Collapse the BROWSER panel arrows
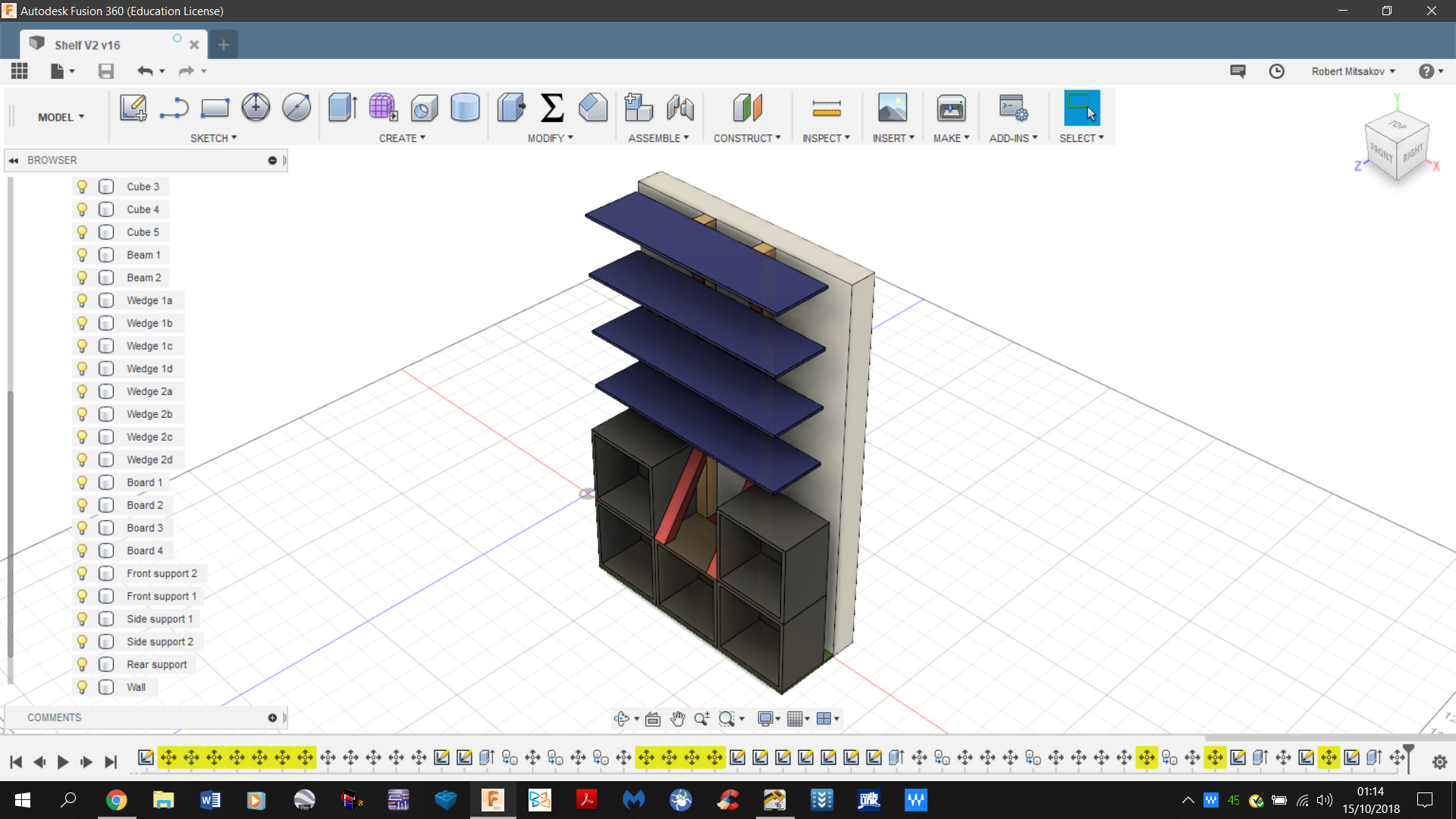Screen dimensions: 1456x819 [x=14, y=160]
